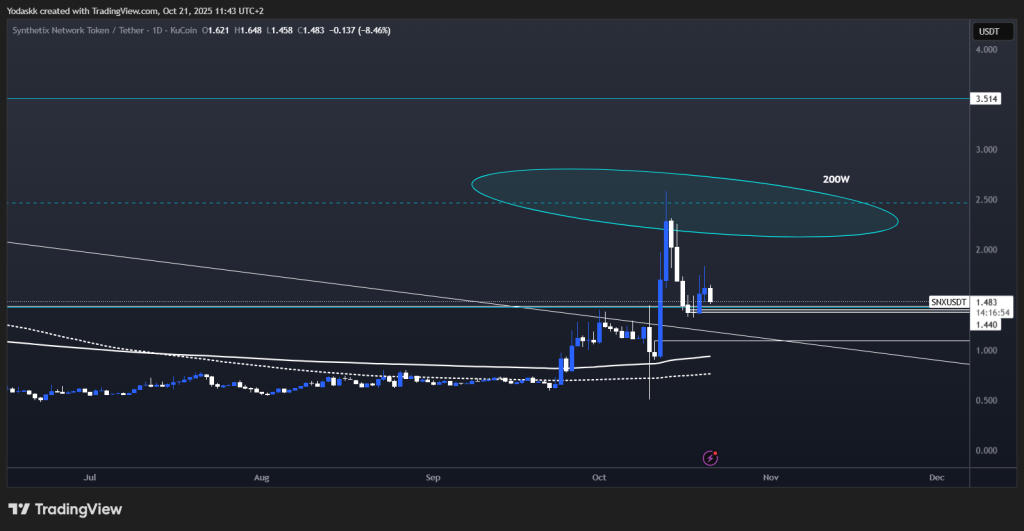Viewport: 1024px width, 531px height.
Task: Click the 2.000 price axis label
Action: click(986, 249)
